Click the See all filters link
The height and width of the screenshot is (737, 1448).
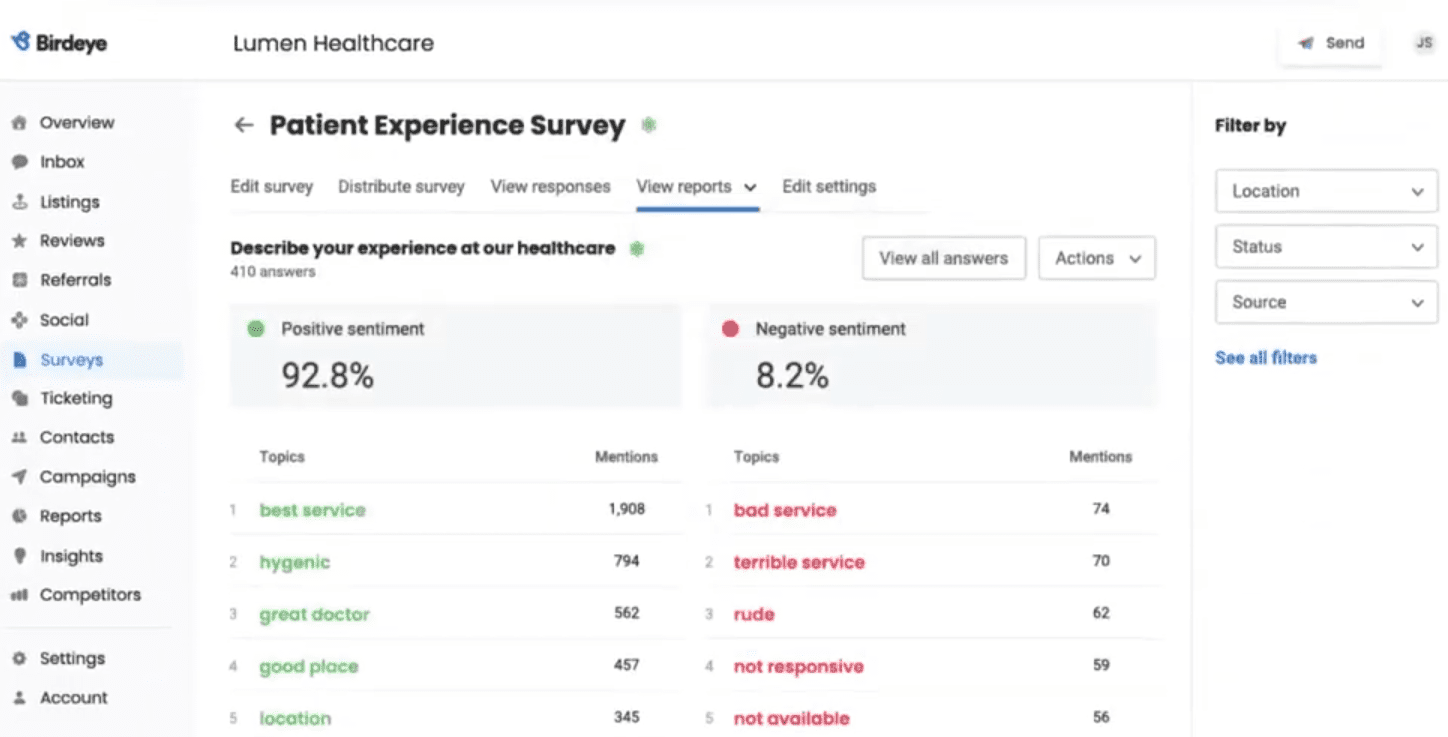(1265, 358)
